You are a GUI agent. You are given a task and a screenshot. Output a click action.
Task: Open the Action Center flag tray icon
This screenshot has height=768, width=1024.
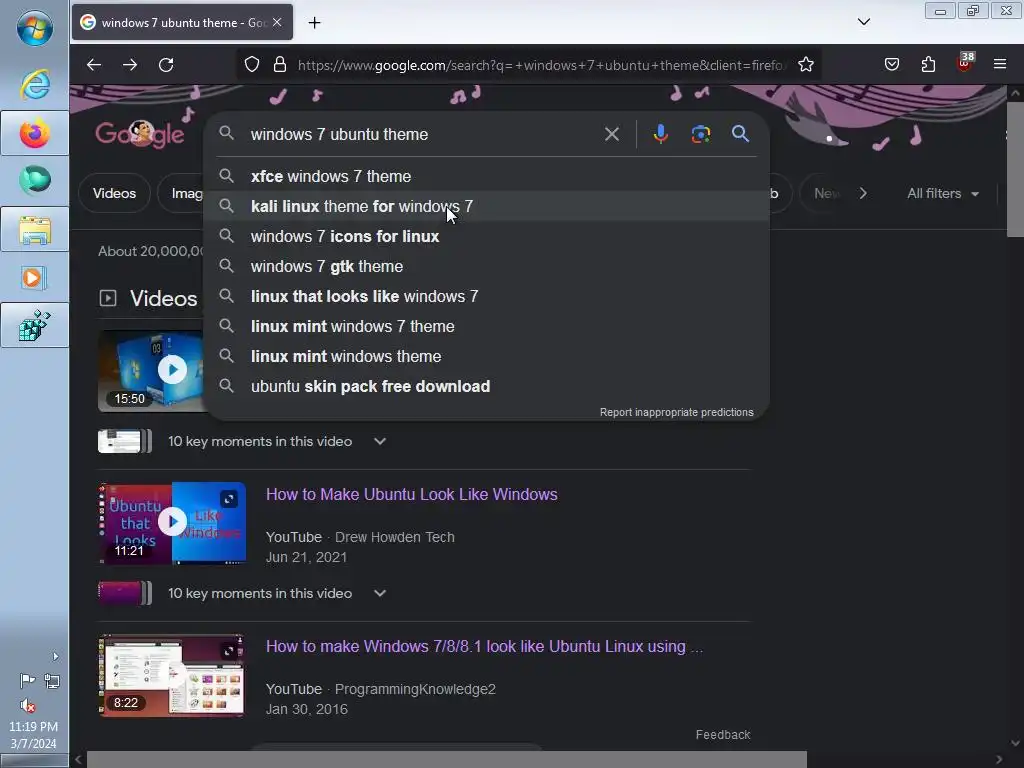point(27,681)
